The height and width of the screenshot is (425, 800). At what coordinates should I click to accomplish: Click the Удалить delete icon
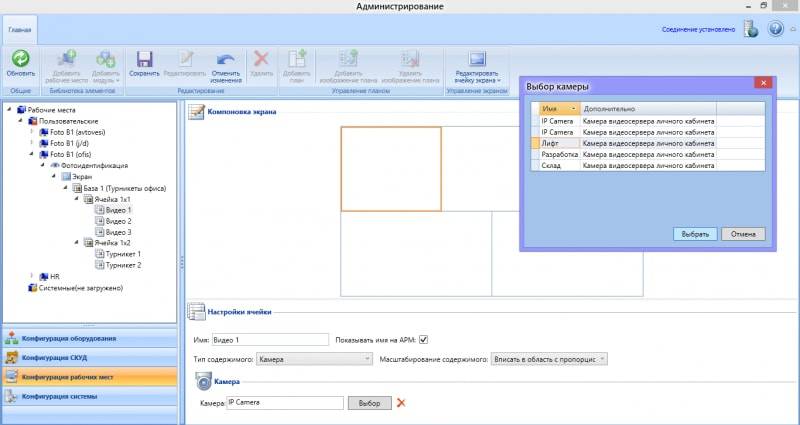pyautogui.click(x=261, y=60)
